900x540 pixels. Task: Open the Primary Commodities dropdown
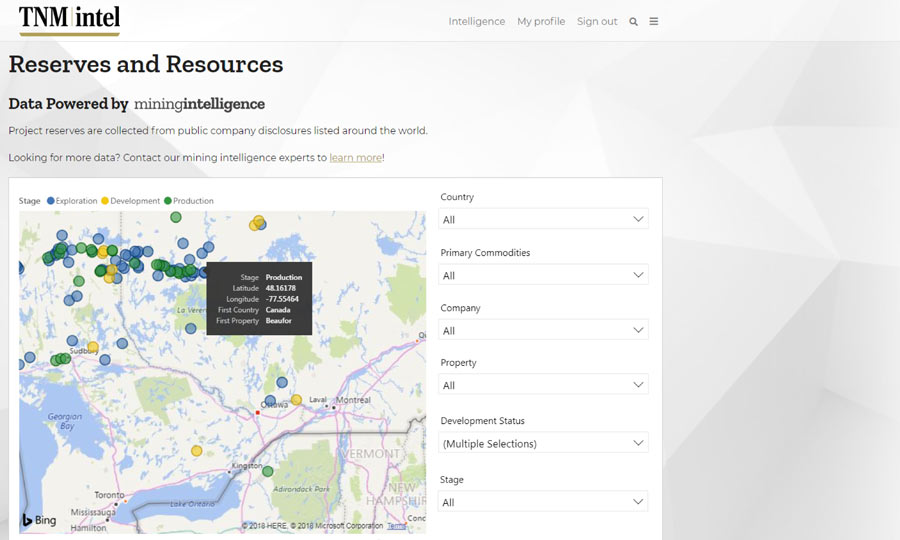(543, 275)
